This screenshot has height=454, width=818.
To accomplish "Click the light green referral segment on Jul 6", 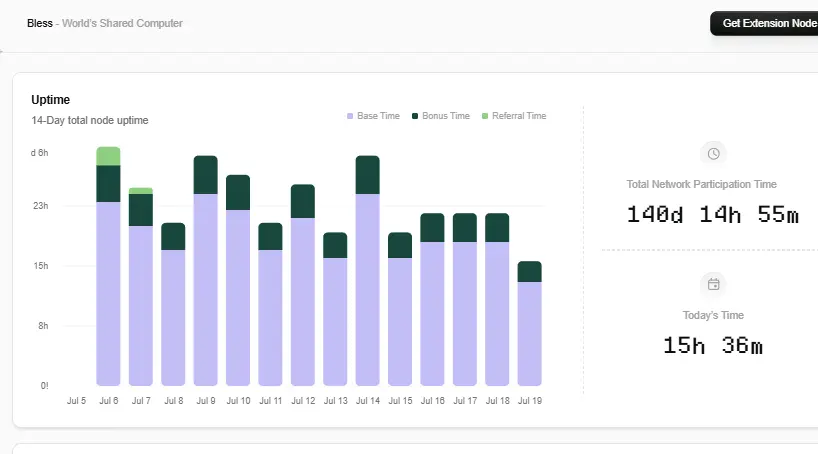I will click(109, 156).
